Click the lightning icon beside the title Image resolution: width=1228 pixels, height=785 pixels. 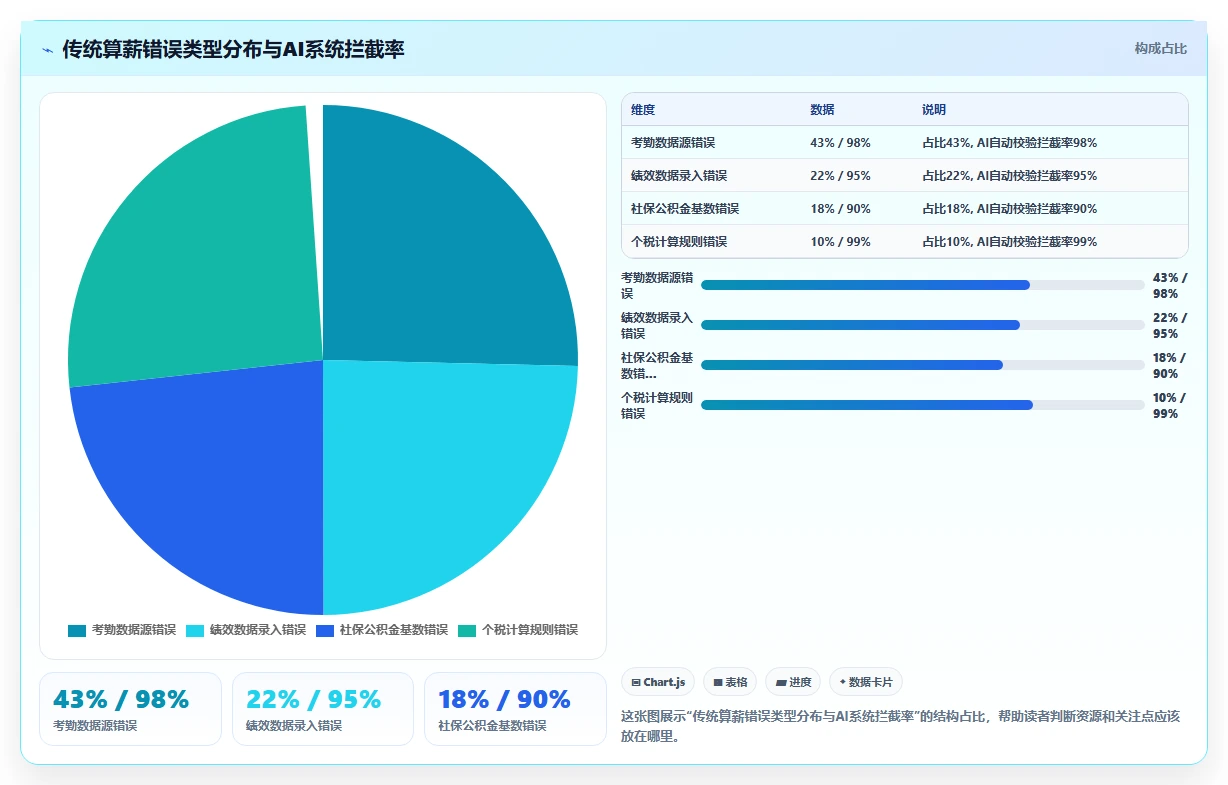point(48,50)
